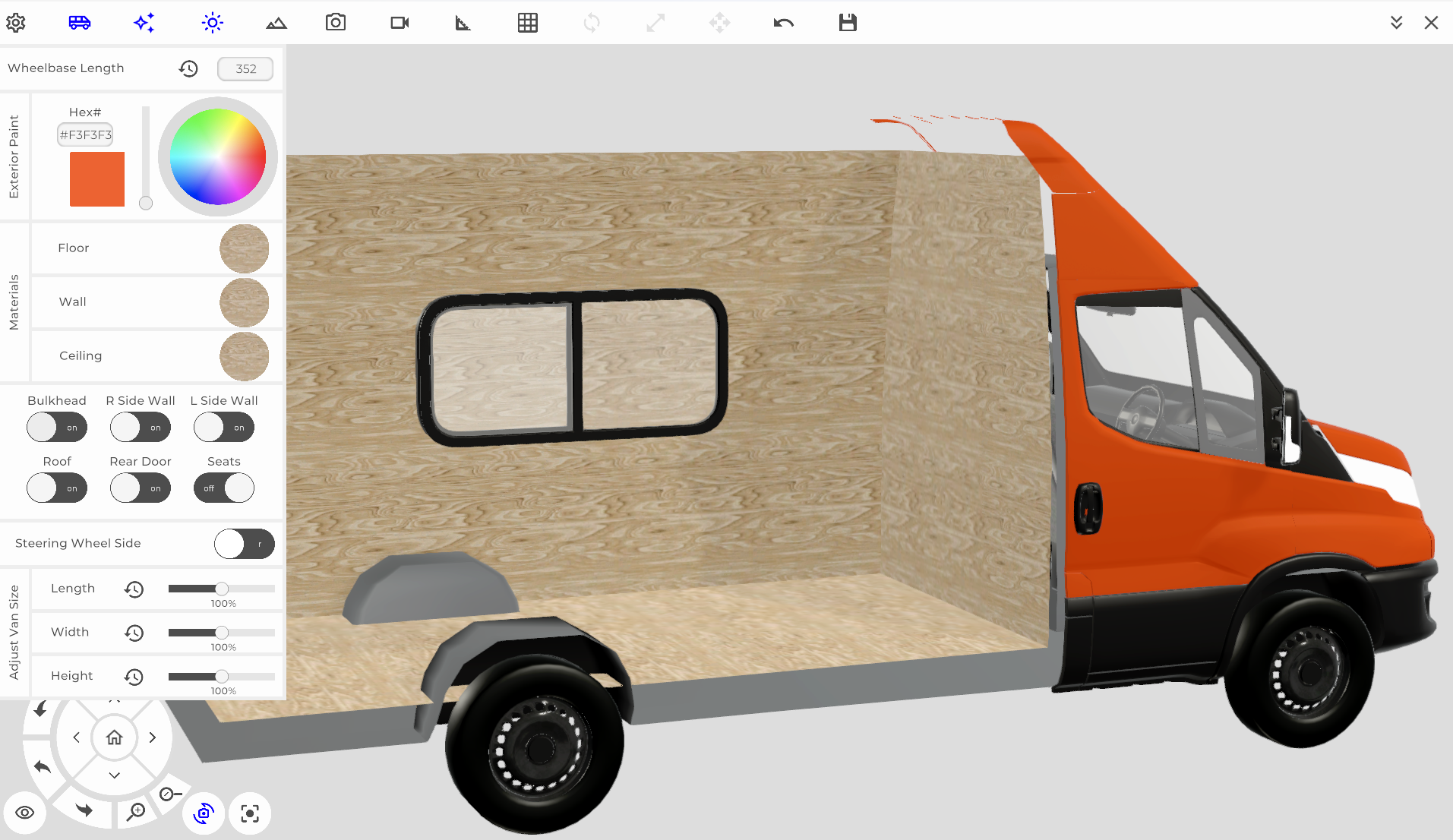Viewport: 1453px width, 840px height.
Task: Click the orange exterior paint swatch
Action: (x=97, y=179)
